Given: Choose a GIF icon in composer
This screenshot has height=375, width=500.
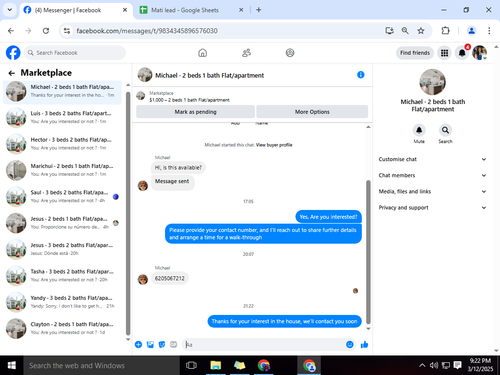Looking at the screenshot, I should [x=174, y=344].
